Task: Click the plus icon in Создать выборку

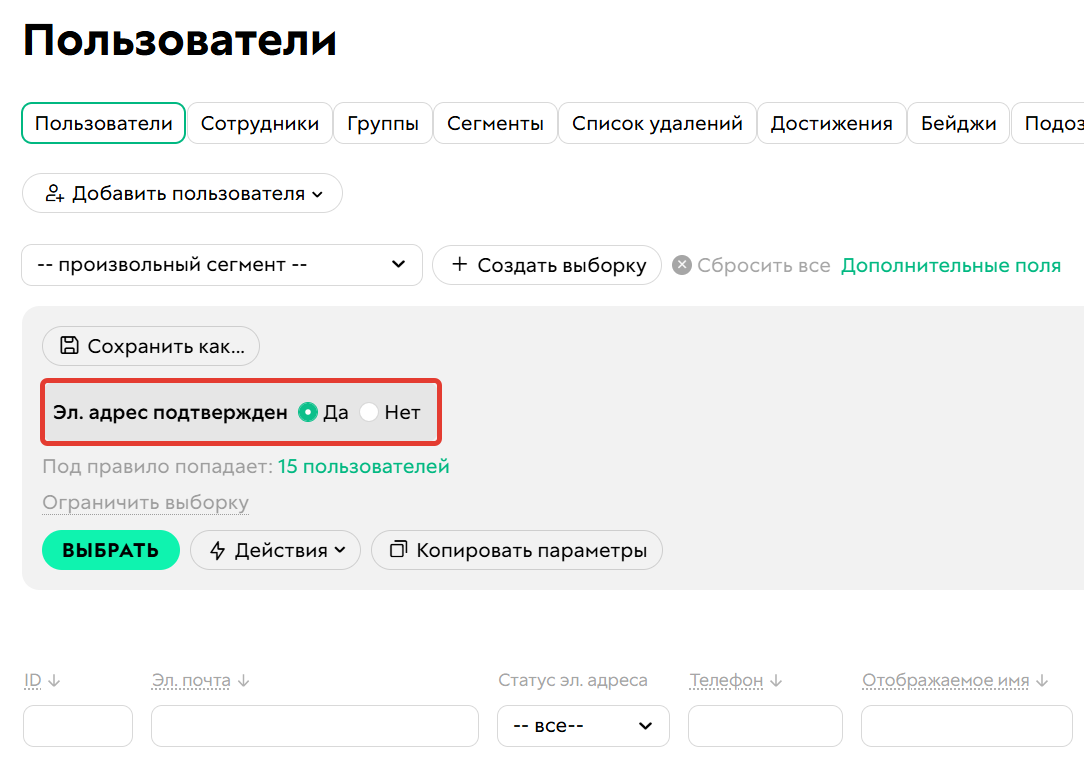Action: (459, 264)
